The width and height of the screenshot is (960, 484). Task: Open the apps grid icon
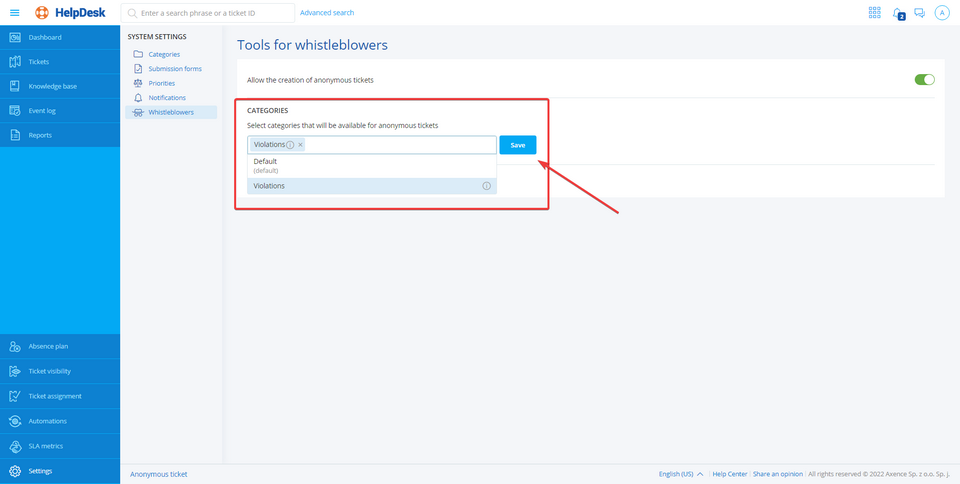874,13
